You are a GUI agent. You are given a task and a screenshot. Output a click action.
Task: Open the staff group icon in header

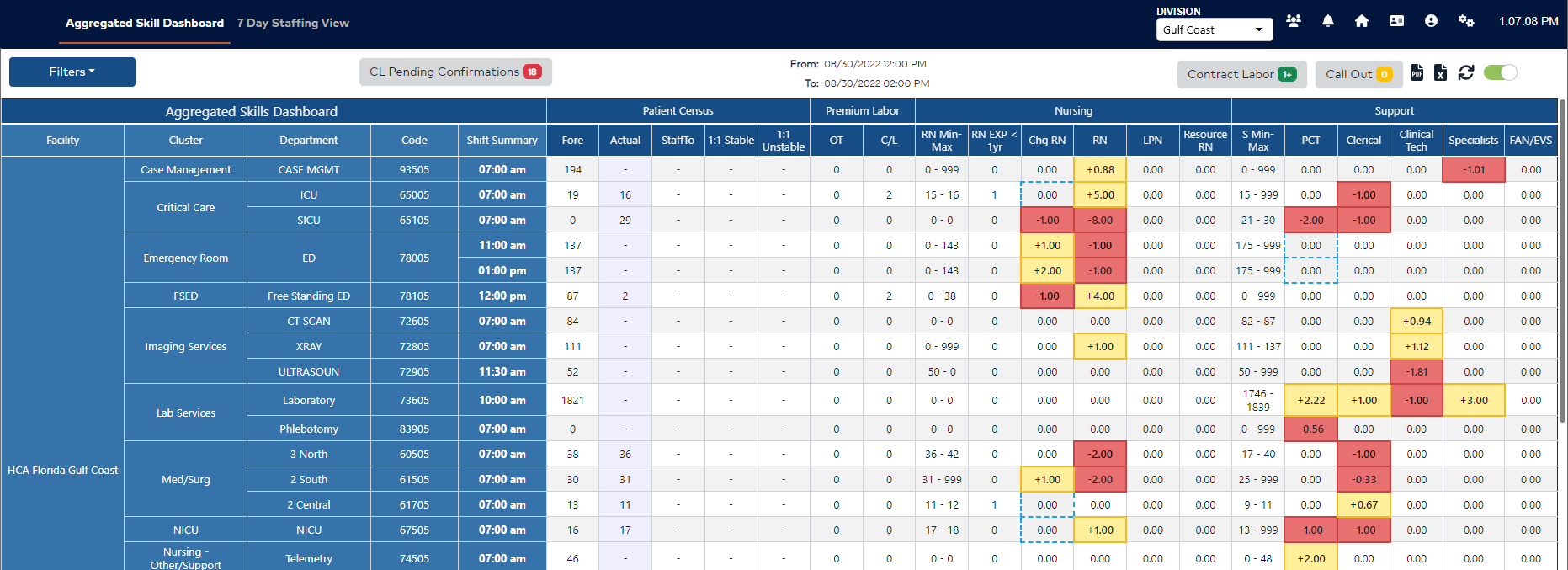[x=1294, y=21]
